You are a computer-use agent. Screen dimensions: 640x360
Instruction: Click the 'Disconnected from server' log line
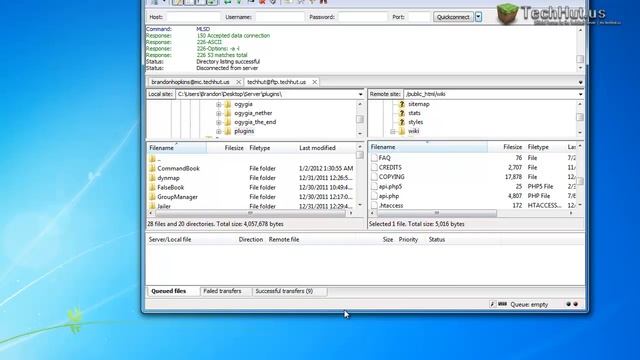[227, 68]
